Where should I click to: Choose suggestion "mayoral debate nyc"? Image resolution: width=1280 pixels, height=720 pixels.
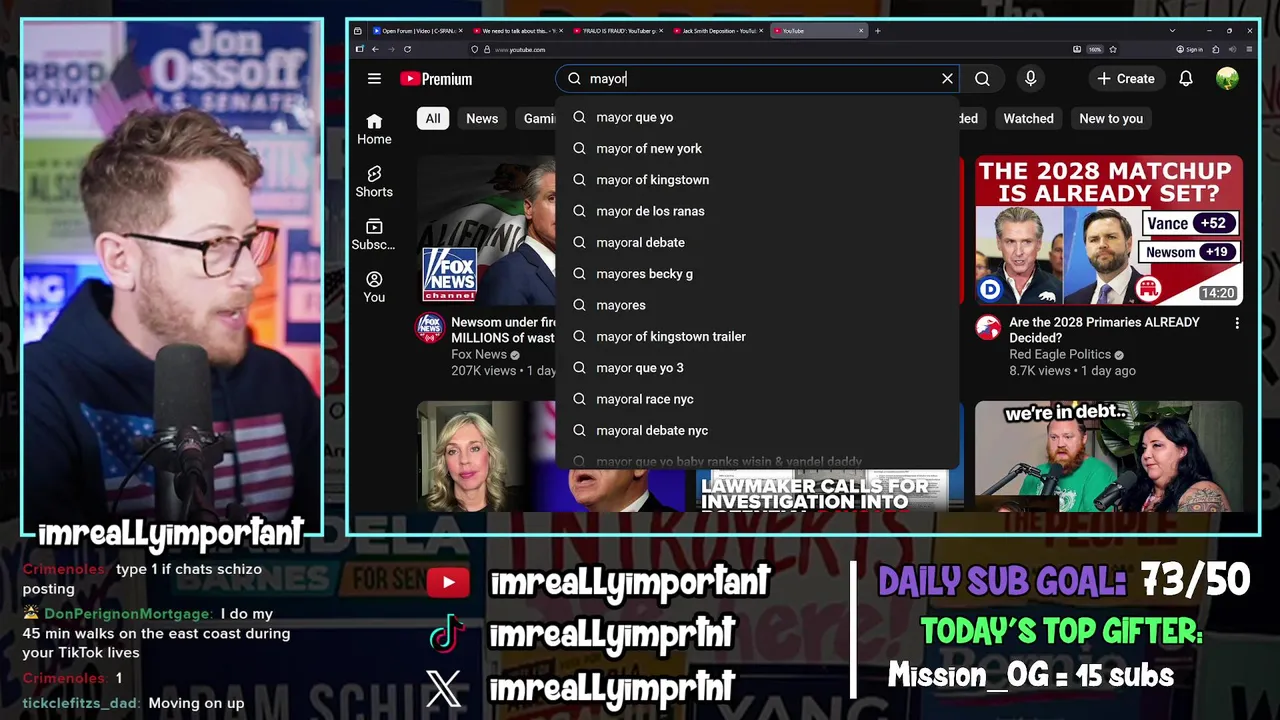(x=757, y=430)
